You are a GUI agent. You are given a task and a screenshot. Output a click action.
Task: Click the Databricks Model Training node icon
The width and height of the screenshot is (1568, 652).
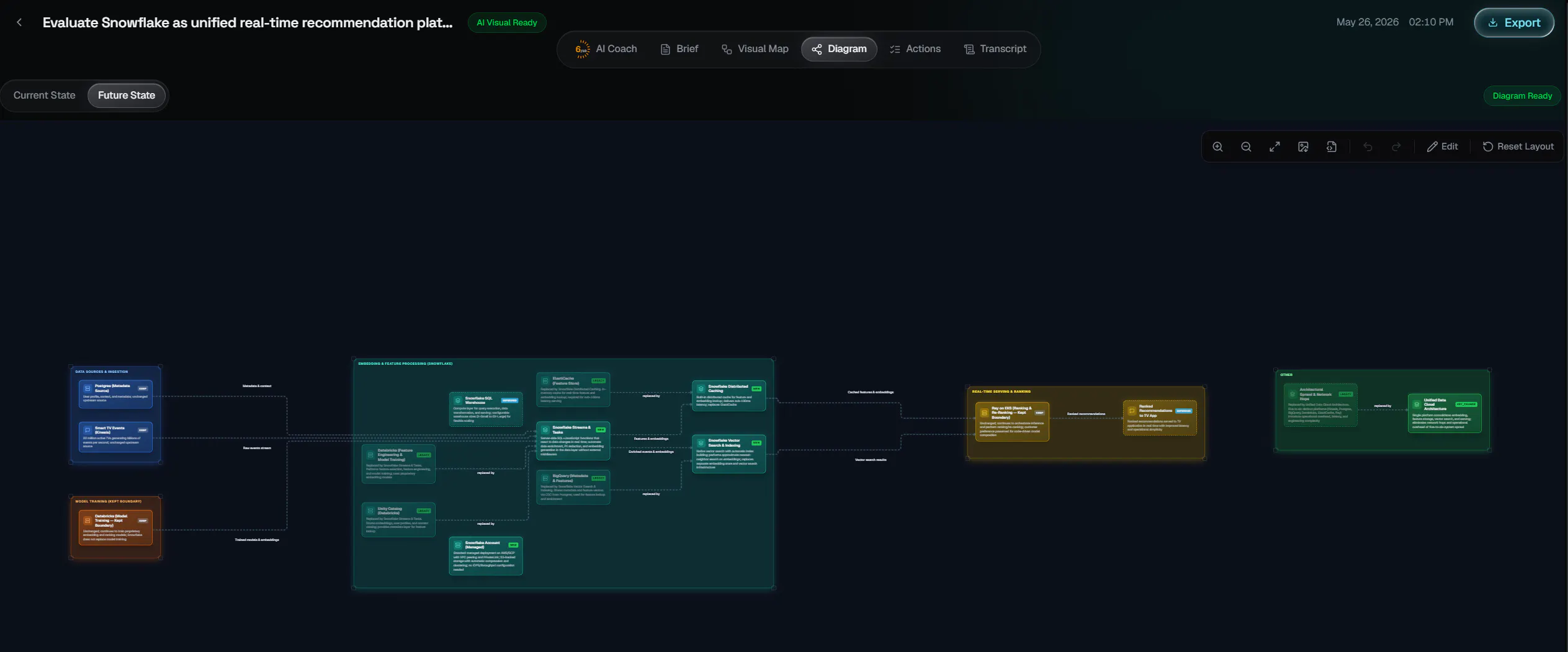coord(87,520)
